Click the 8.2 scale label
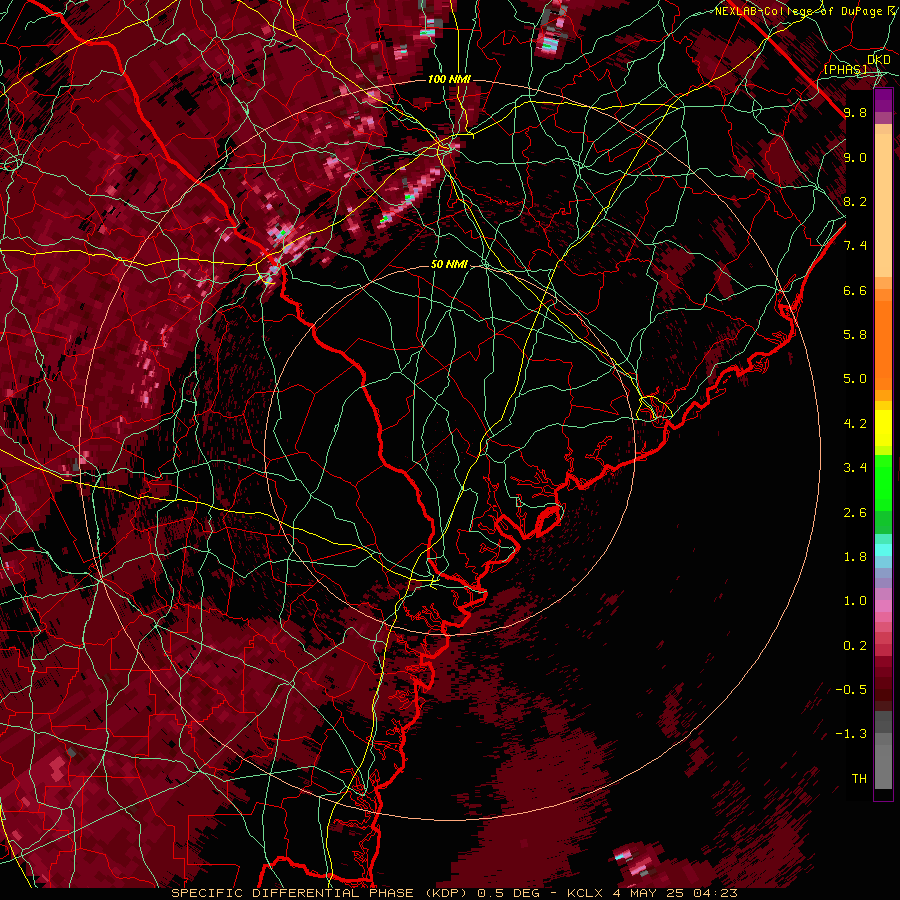The image size is (900, 900). [x=855, y=201]
